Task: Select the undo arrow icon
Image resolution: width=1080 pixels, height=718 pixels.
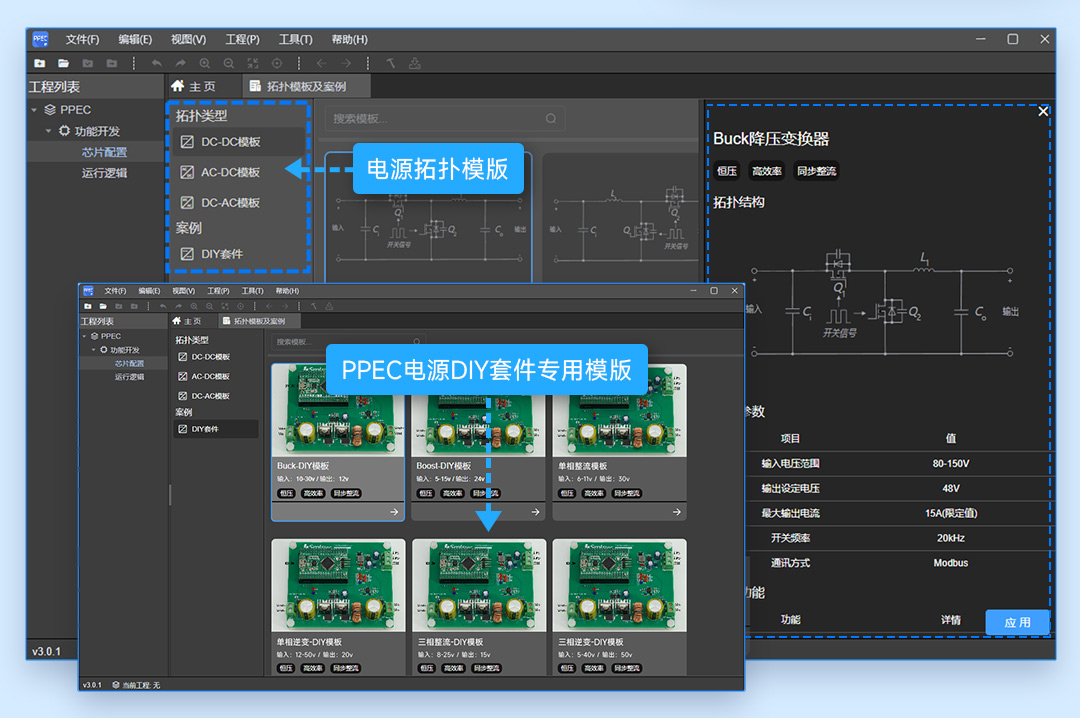Action: pyautogui.click(x=159, y=62)
